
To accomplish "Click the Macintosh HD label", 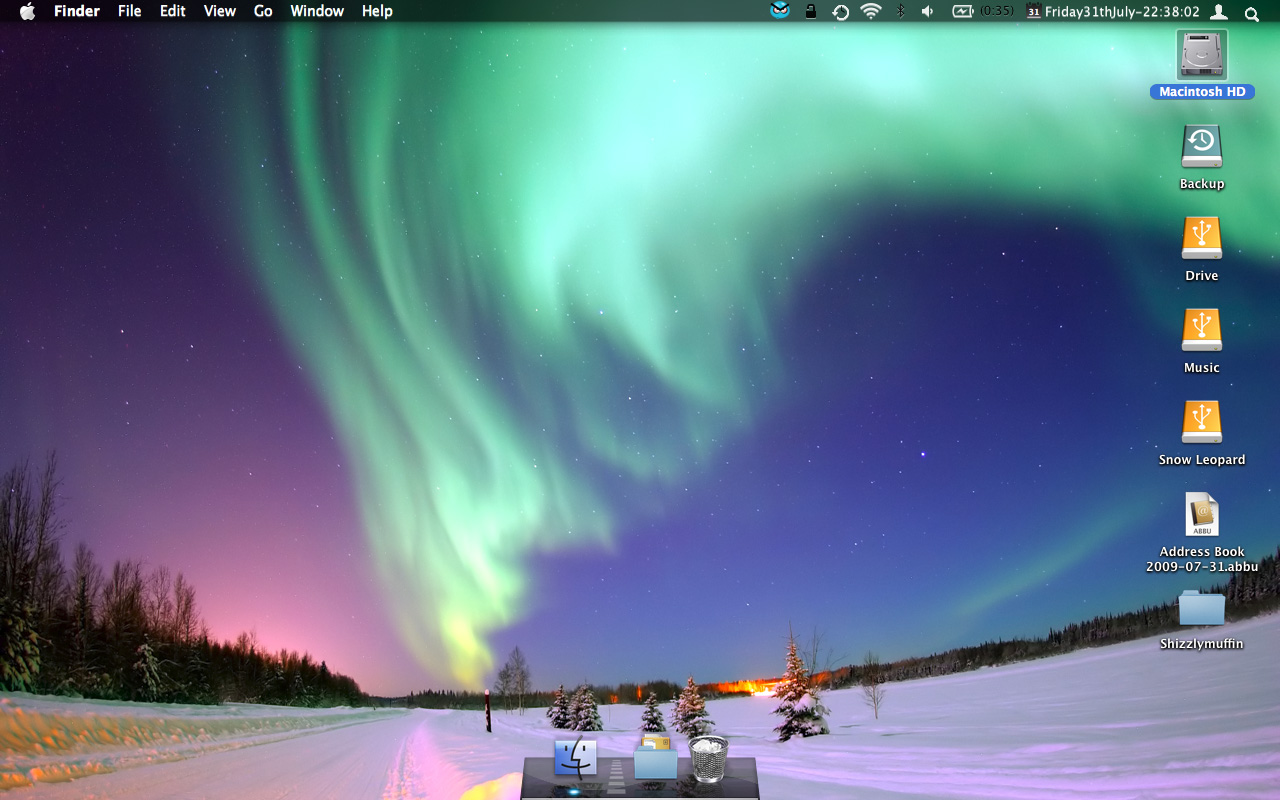I will pyautogui.click(x=1202, y=92).
